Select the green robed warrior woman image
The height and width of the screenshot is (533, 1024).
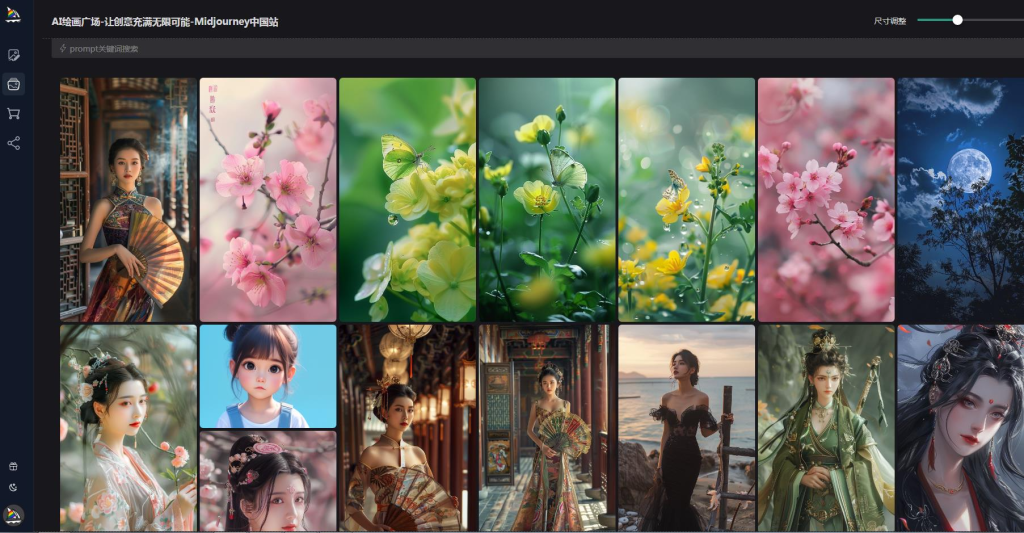point(826,428)
